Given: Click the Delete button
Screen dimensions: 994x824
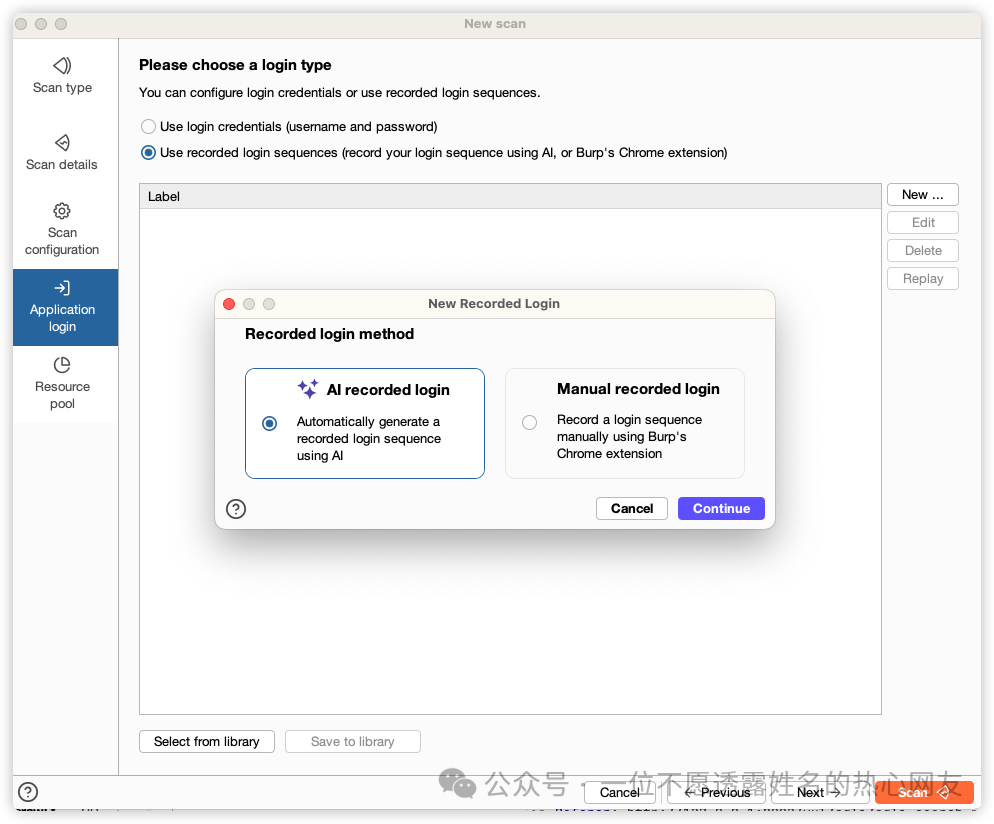Looking at the screenshot, I should click(x=922, y=250).
